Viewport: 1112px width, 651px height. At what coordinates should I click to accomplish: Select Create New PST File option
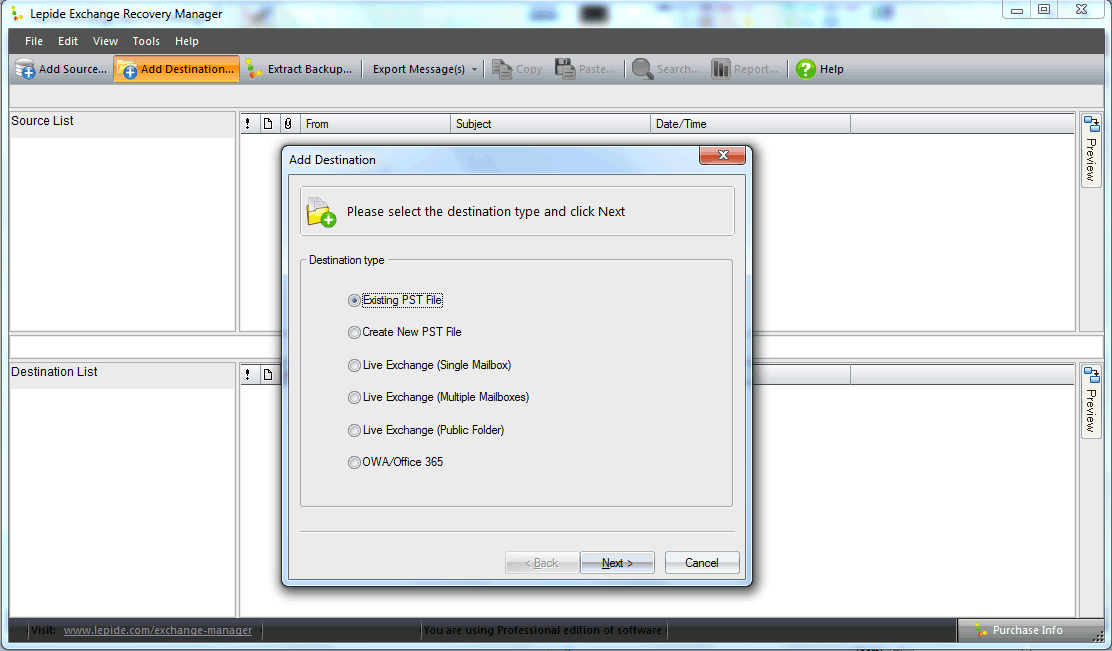pyautogui.click(x=404, y=332)
